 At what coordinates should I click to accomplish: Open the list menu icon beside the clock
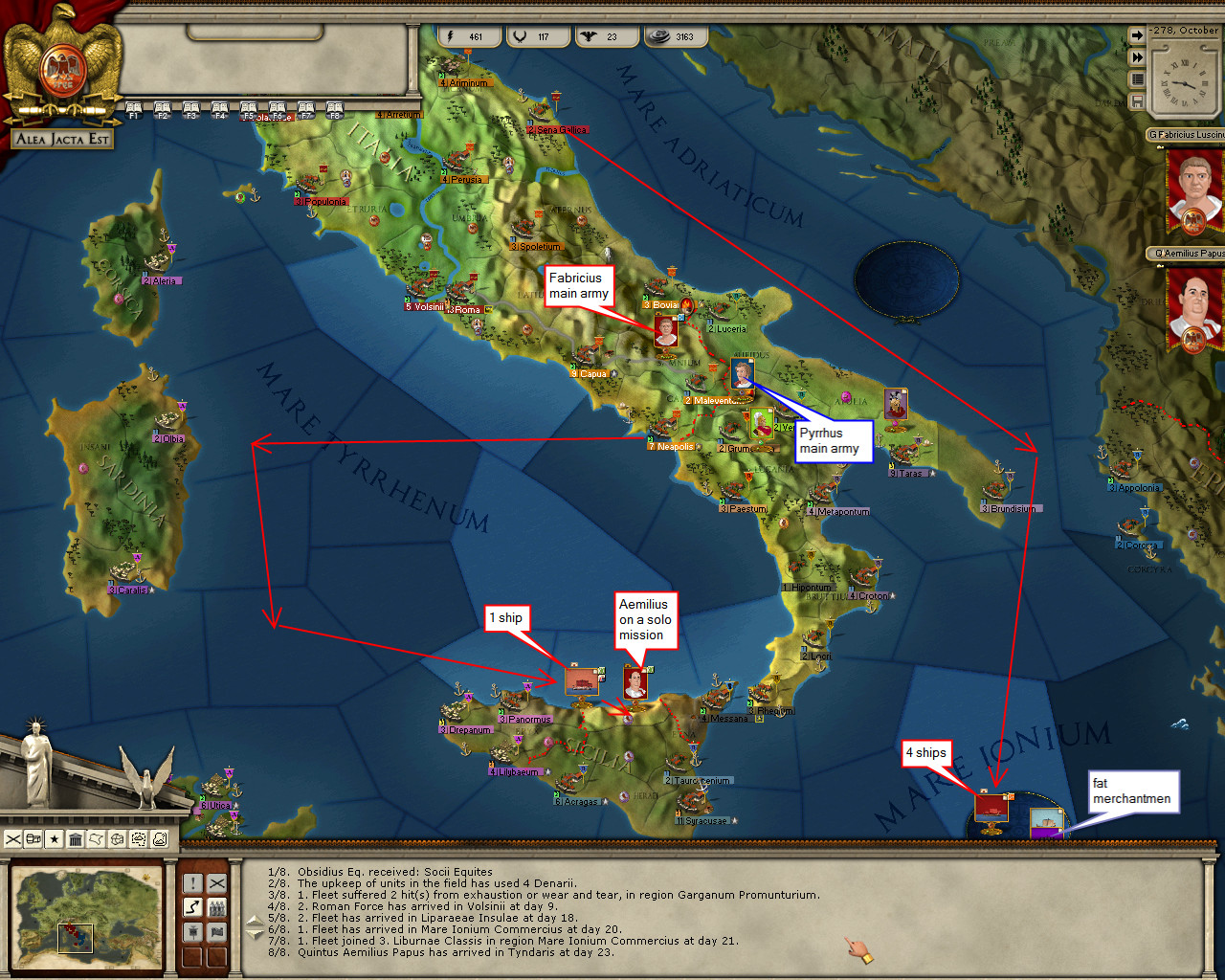[x=1137, y=79]
